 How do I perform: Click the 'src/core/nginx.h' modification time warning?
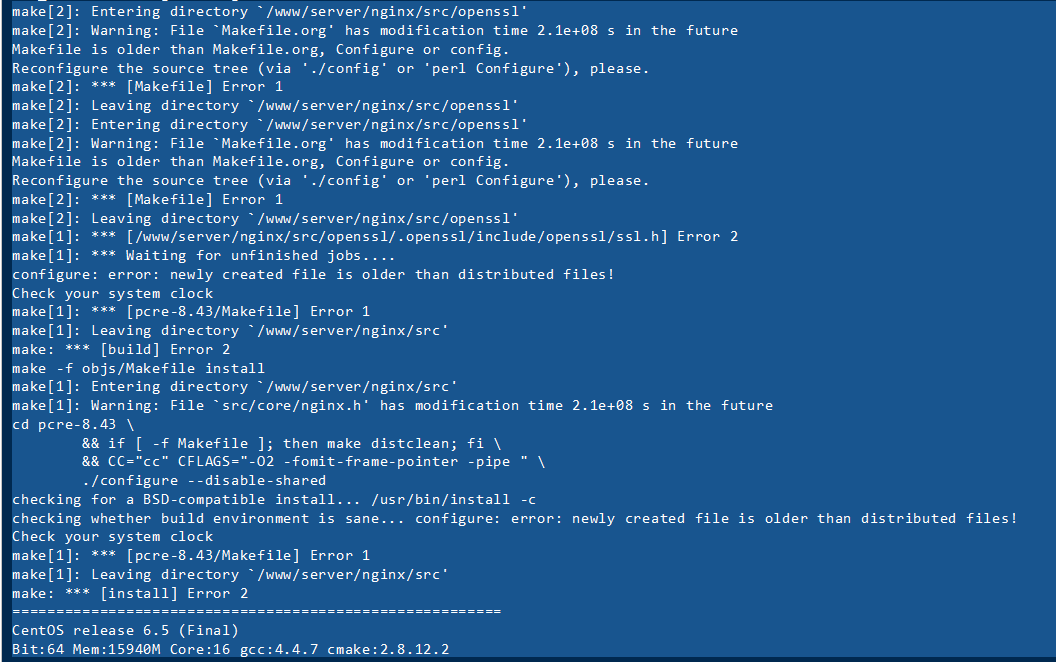393,405
